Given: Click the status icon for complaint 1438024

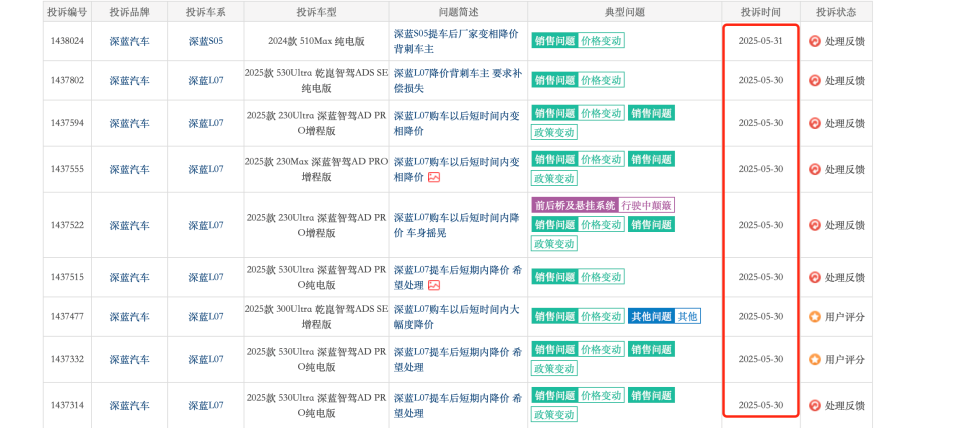Looking at the screenshot, I should pyautogui.click(x=814, y=41).
